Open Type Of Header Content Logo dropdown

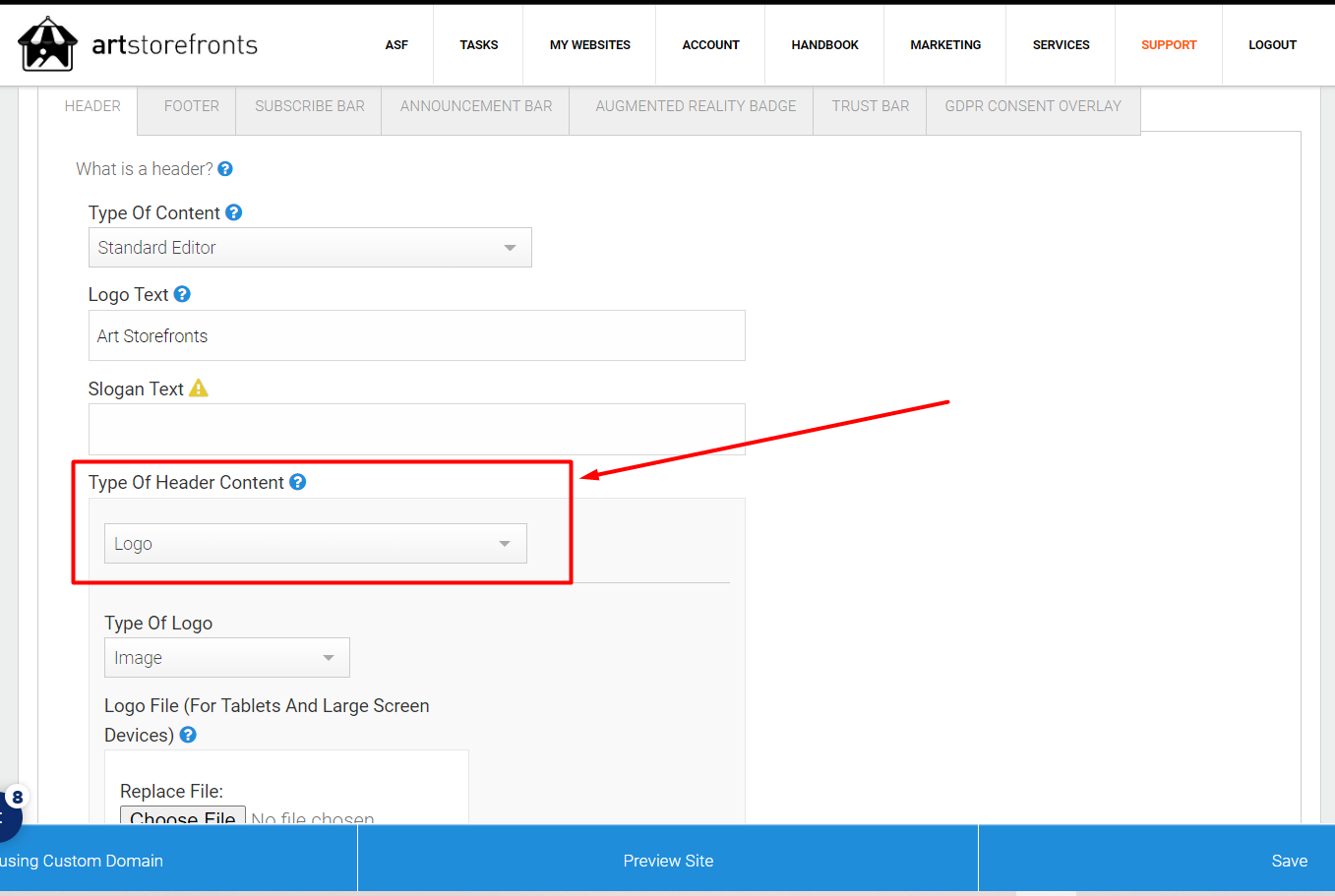(316, 544)
